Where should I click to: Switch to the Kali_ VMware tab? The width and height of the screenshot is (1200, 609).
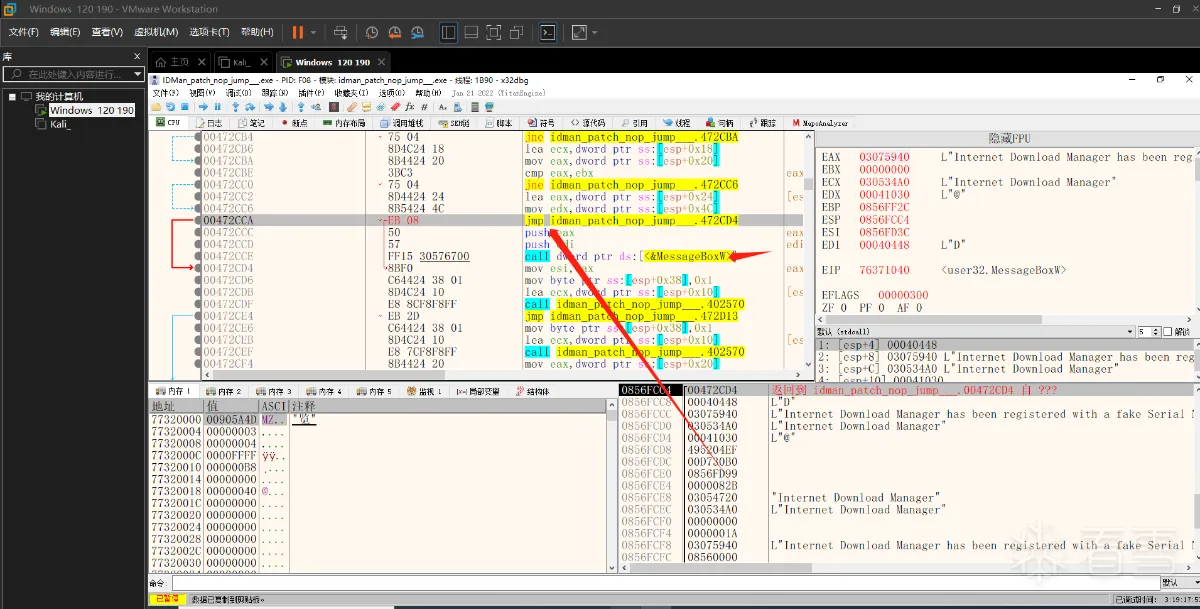(x=242, y=62)
